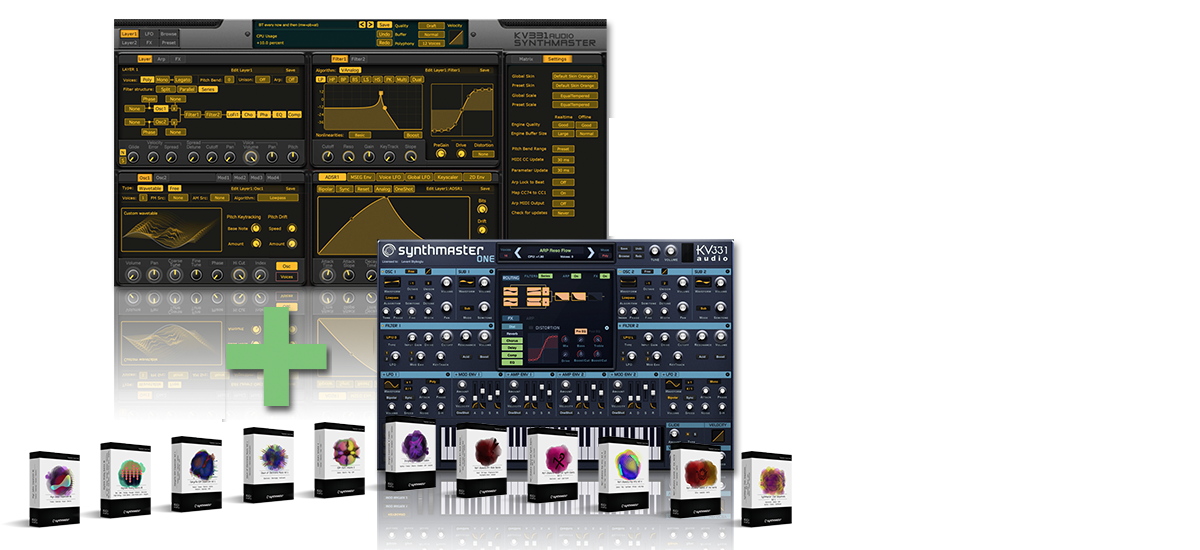The width and height of the screenshot is (1200, 550).
Task: Select Series filter structure
Action: (x=207, y=89)
